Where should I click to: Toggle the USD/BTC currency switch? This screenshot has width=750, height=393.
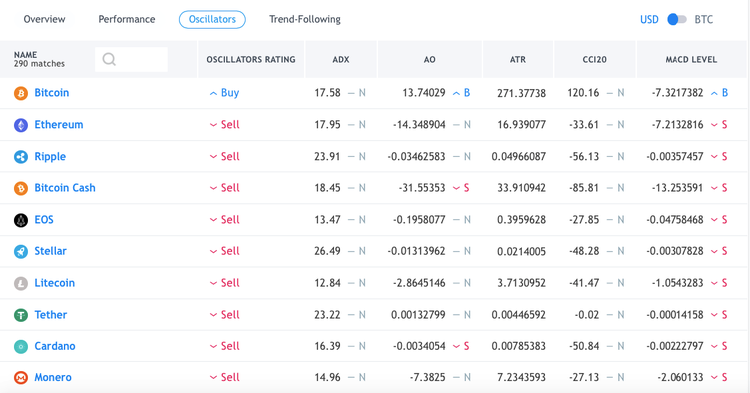677,19
